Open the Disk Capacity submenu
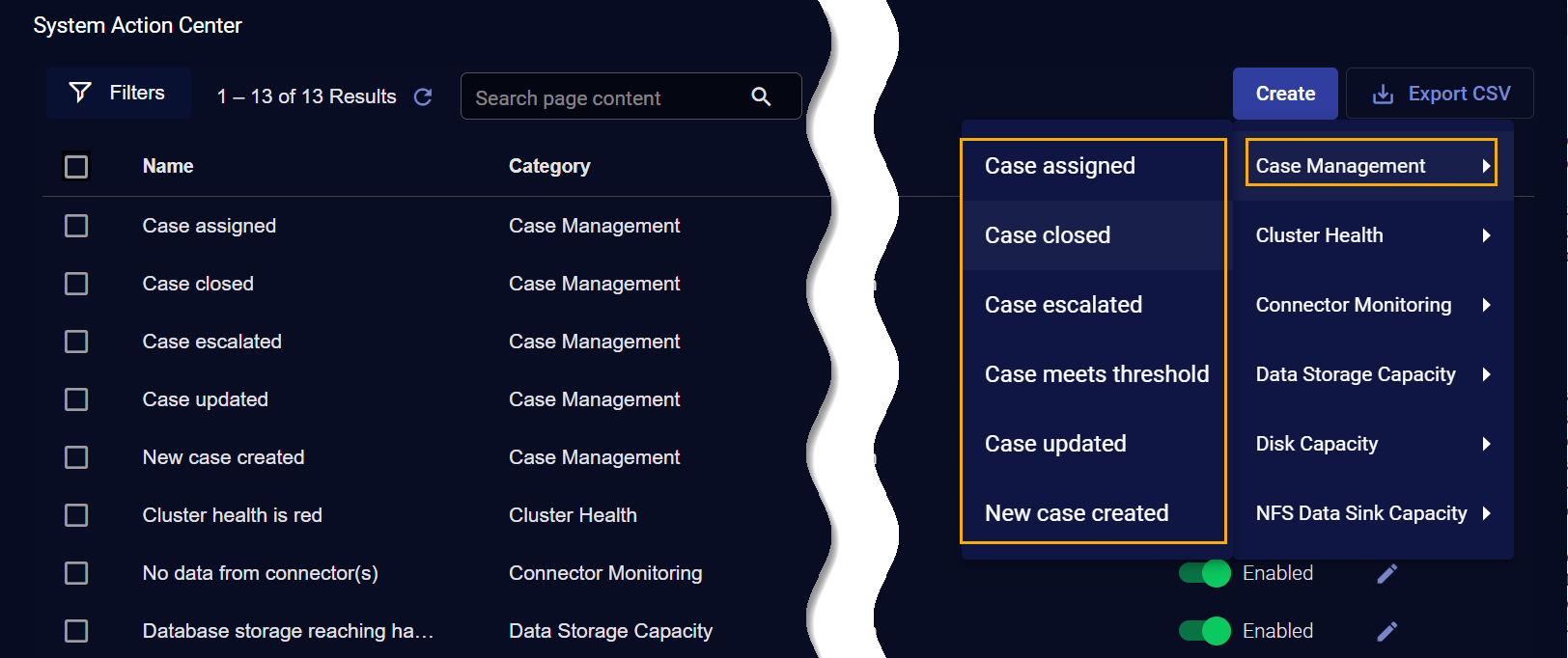Viewport: 1568px width, 658px height. [1371, 444]
